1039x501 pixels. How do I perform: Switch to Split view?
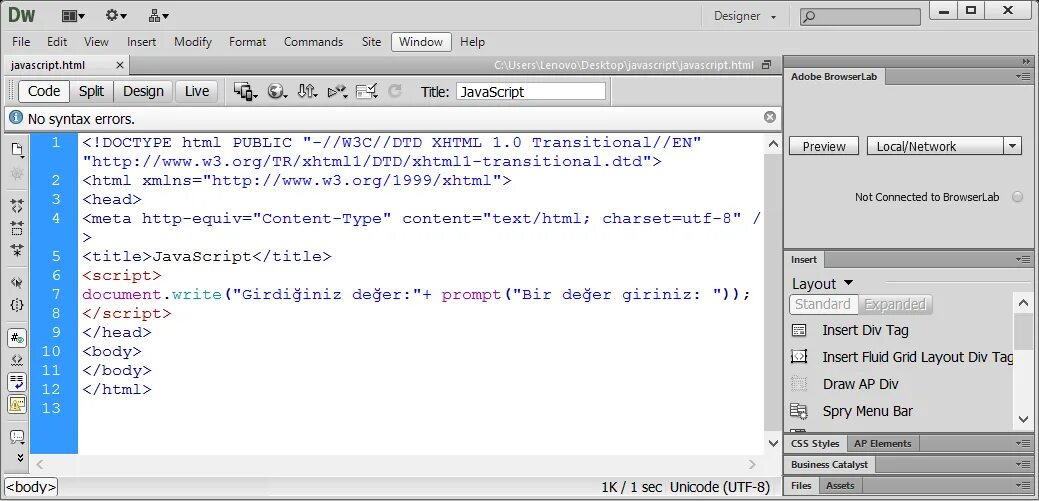91,91
